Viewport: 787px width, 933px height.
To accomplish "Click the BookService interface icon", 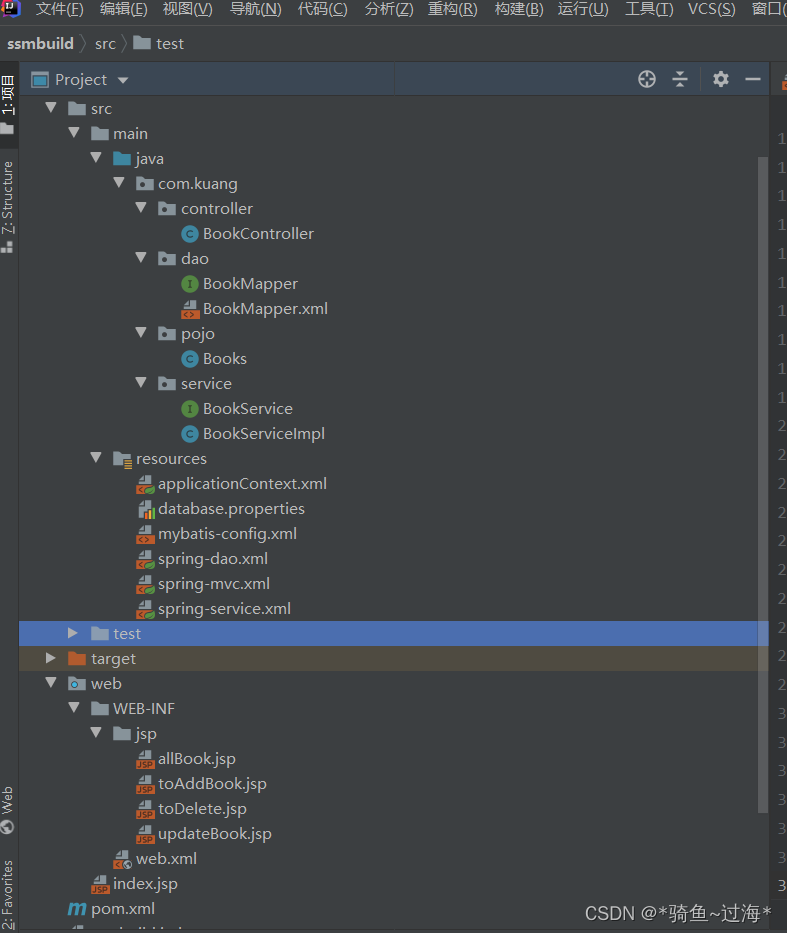I will click(190, 409).
